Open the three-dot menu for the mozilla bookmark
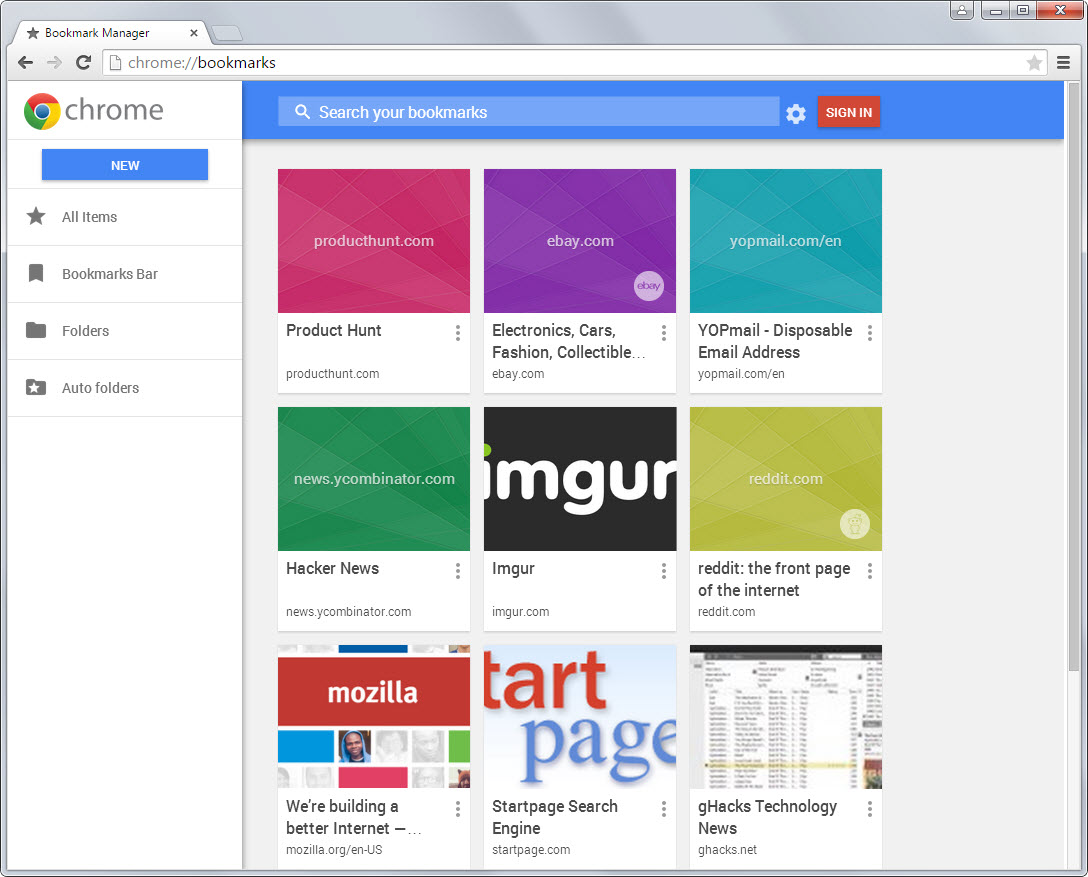1088x877 pixels. [458, 809]
